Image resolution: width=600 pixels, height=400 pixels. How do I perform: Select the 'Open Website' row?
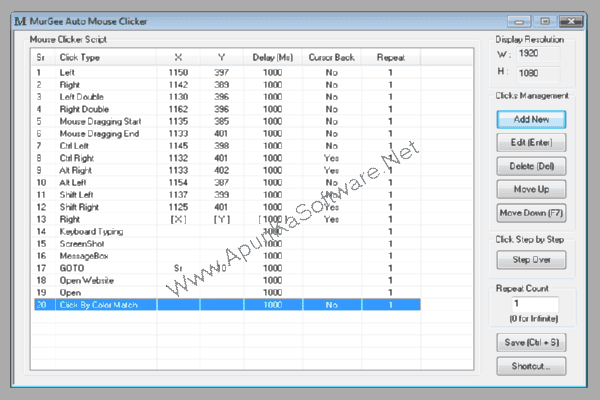click(227, 281)
